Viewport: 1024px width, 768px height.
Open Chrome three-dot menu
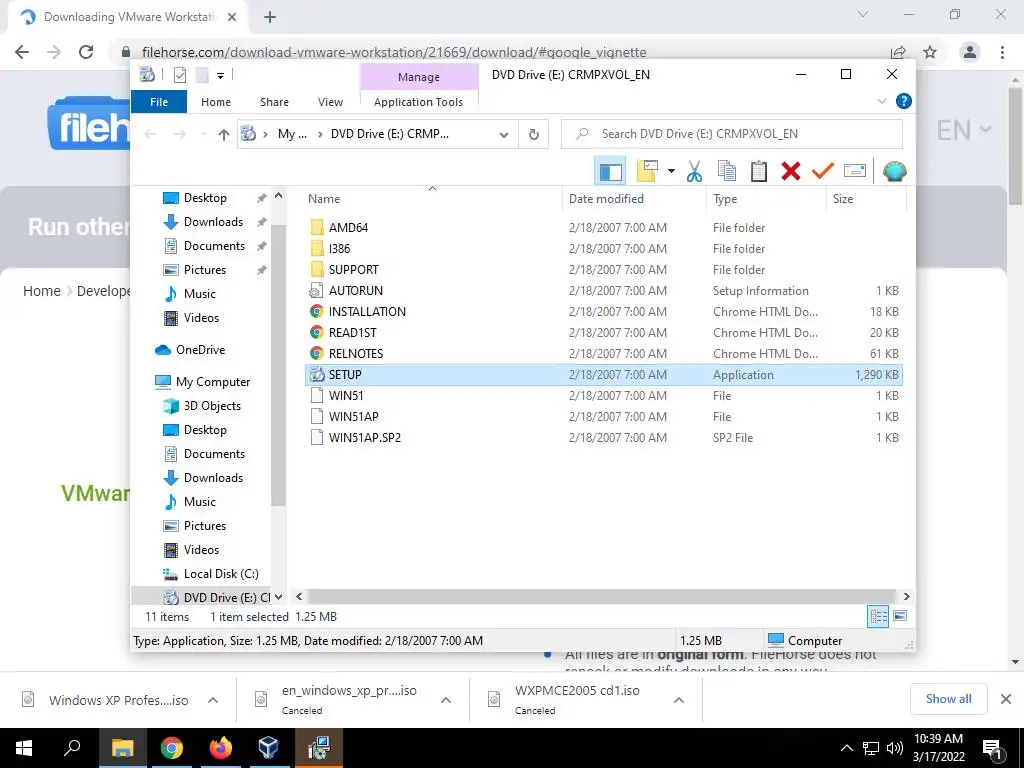[1002, 52]
